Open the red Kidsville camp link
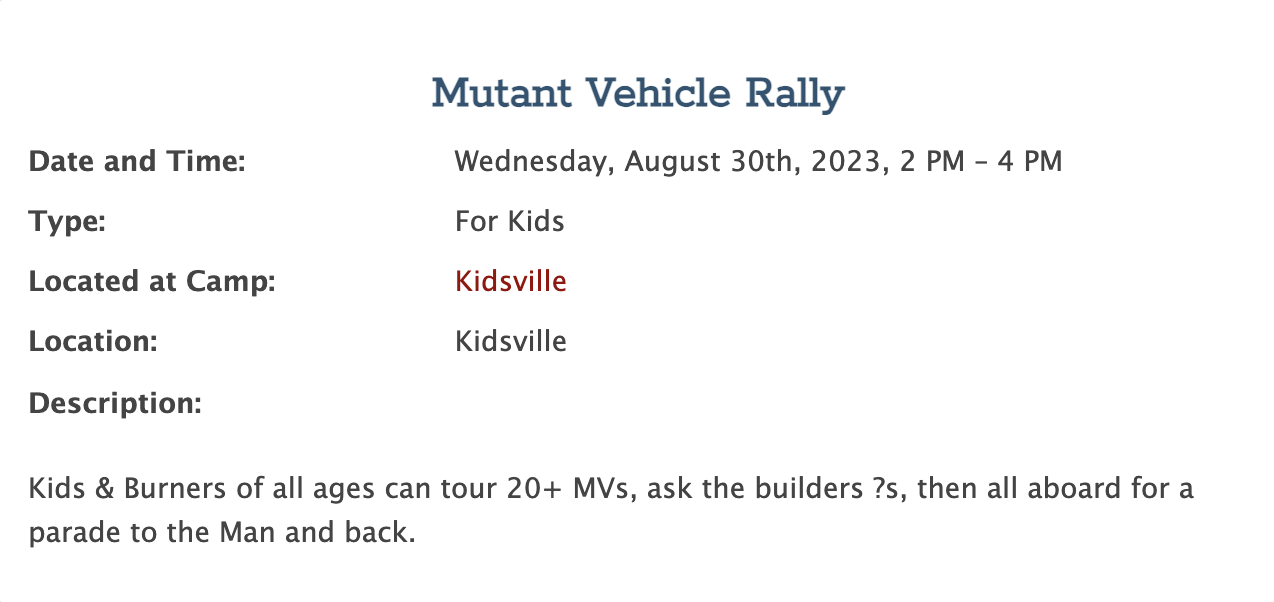 [x=510, y=281]
